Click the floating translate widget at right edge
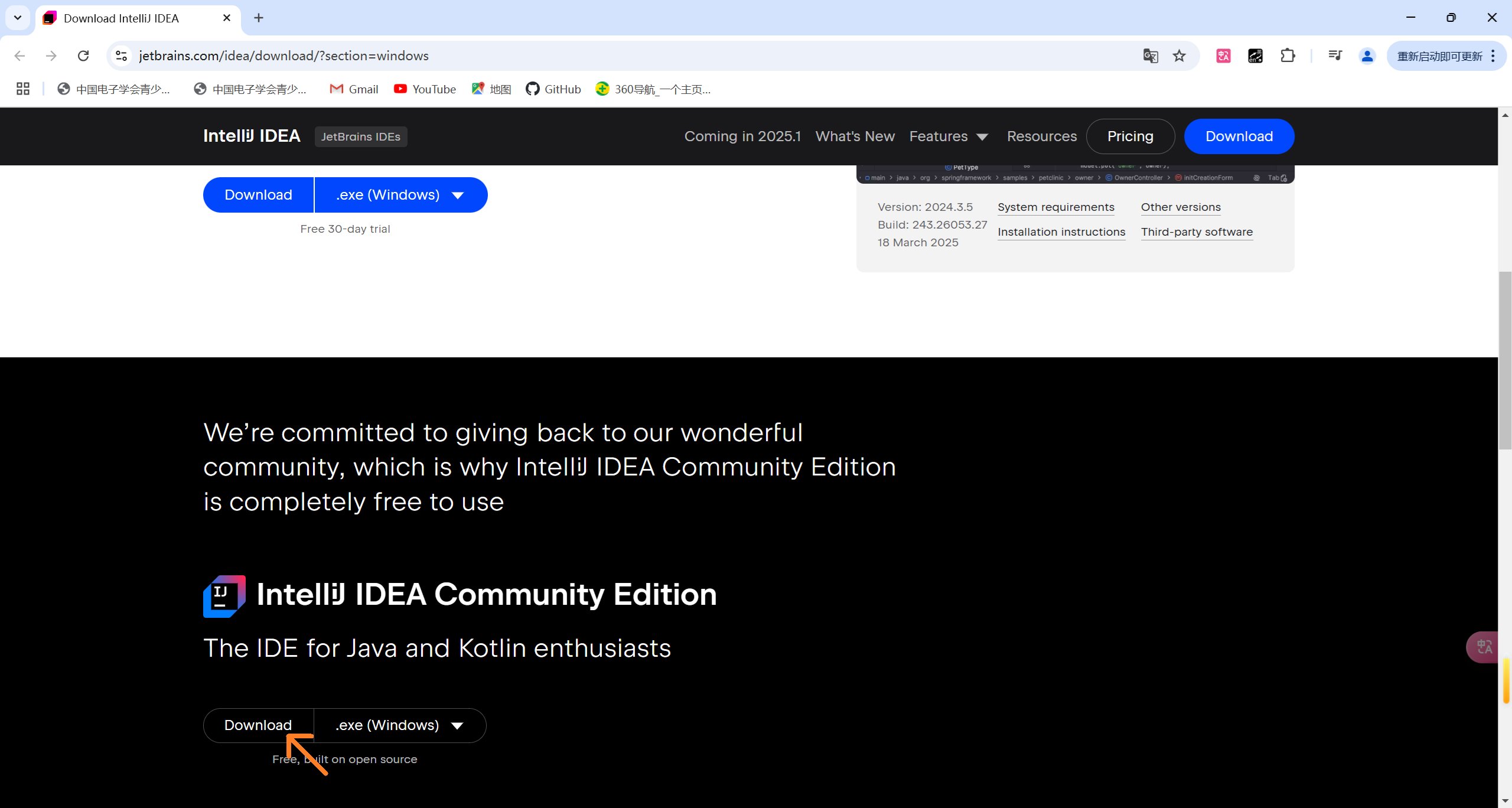 [1483, 647]
